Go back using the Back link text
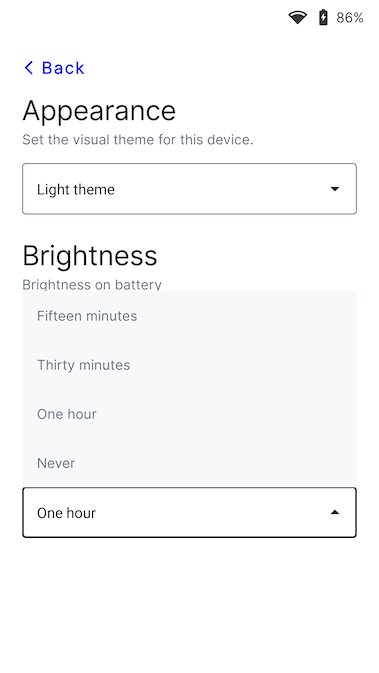 pyautogui.click(x=63, y=68)
